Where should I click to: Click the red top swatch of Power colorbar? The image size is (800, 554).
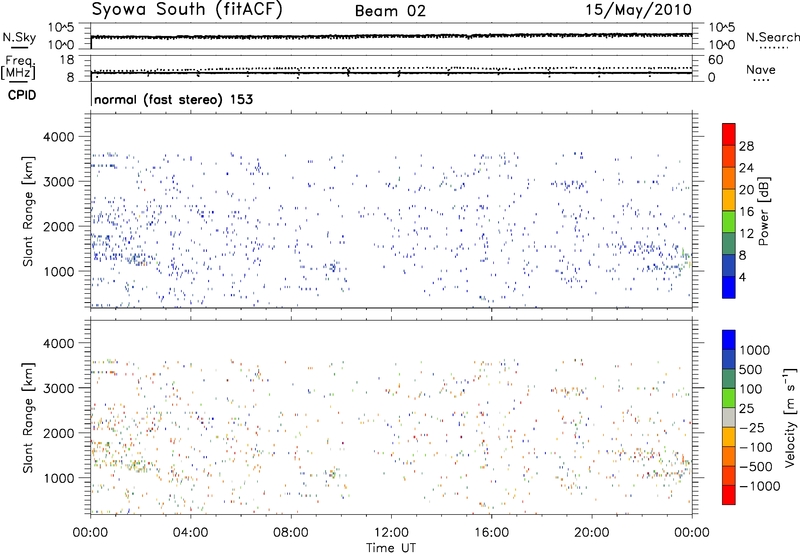(729, 134)
